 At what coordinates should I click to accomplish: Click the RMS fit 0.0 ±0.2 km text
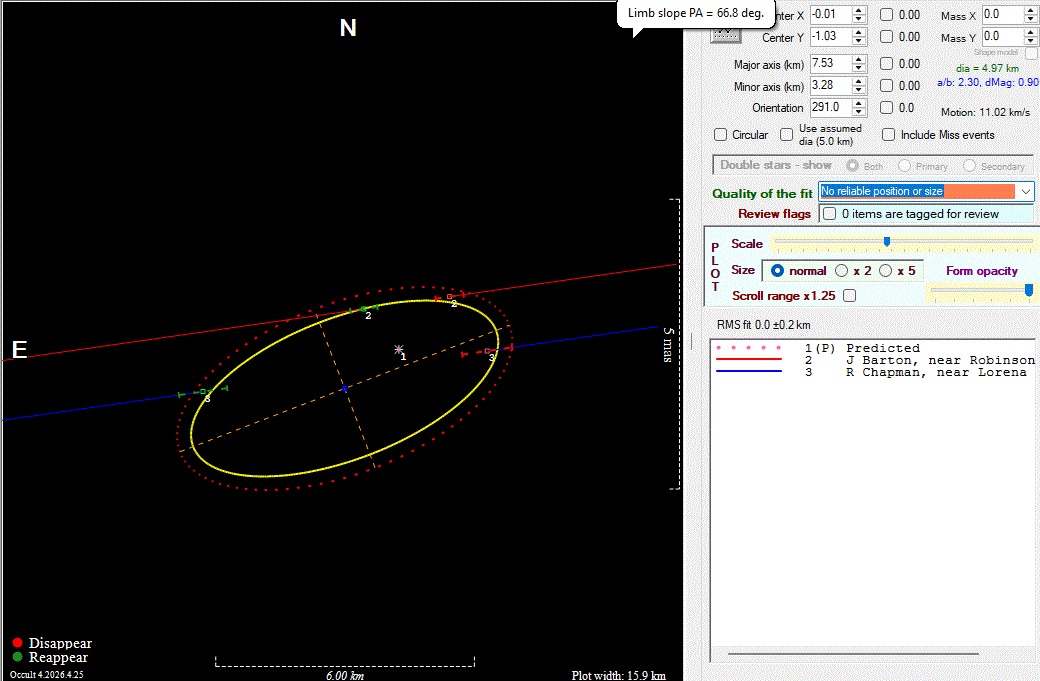pyautogui.click(x=763, y=325)
